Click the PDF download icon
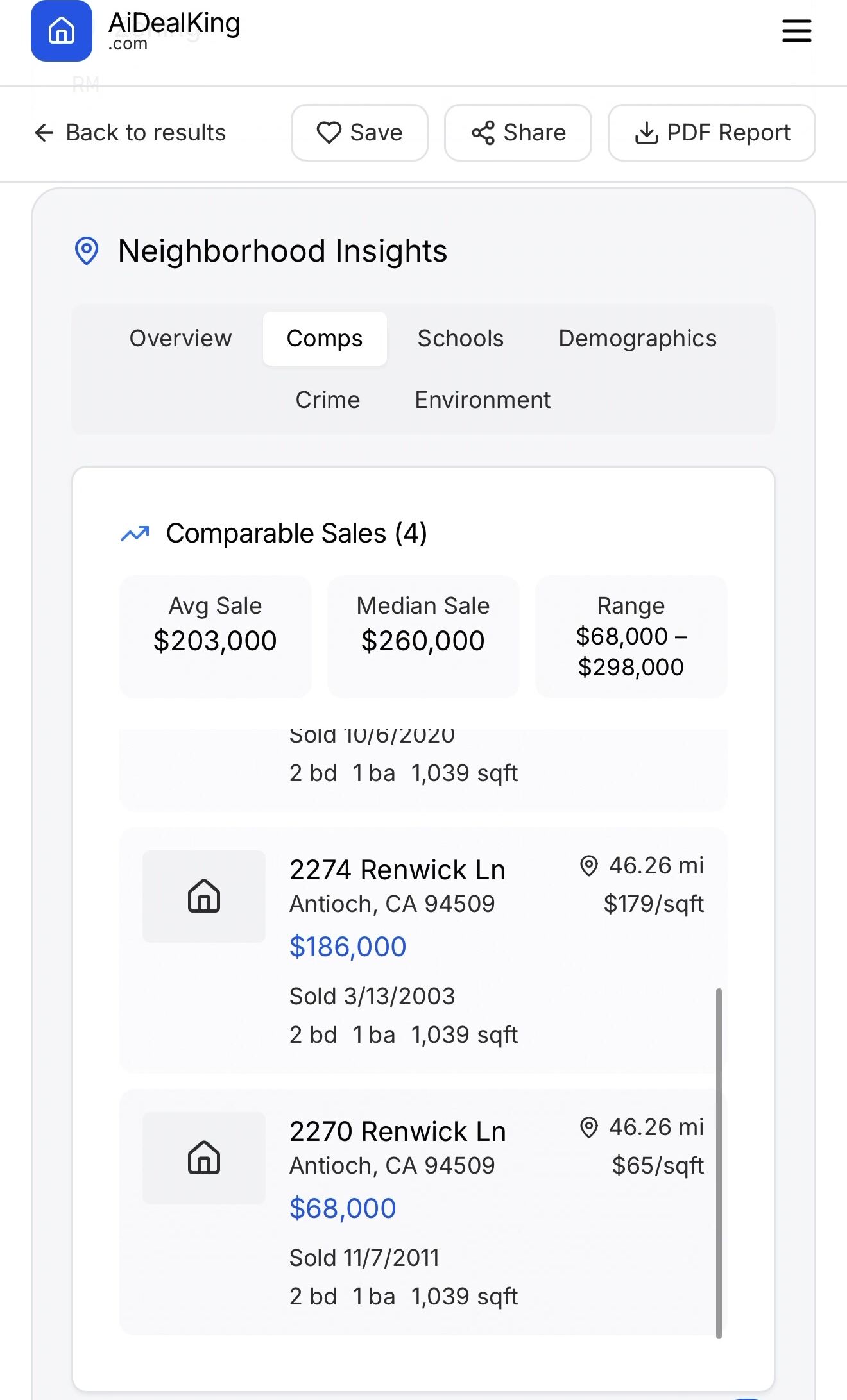 pyautogui.click(x=646, y=133)
